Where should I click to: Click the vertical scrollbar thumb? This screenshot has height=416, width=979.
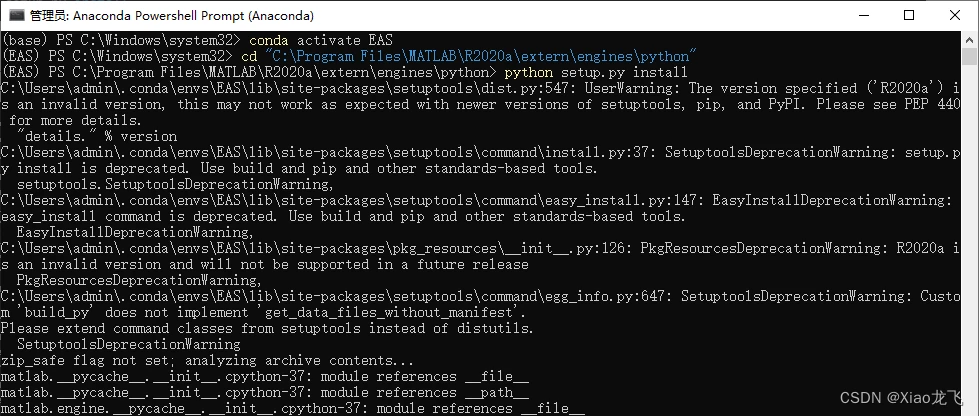tap(970, 57)
